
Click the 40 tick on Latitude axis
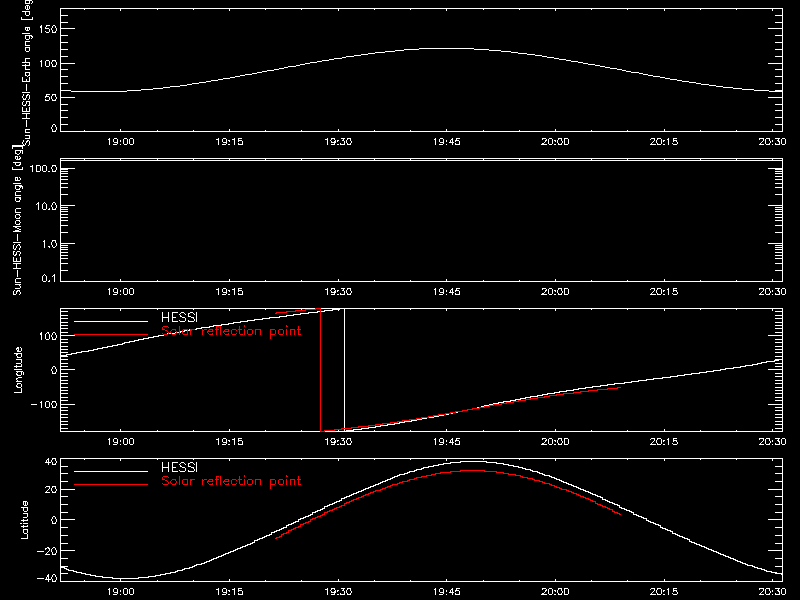point(51,462)
